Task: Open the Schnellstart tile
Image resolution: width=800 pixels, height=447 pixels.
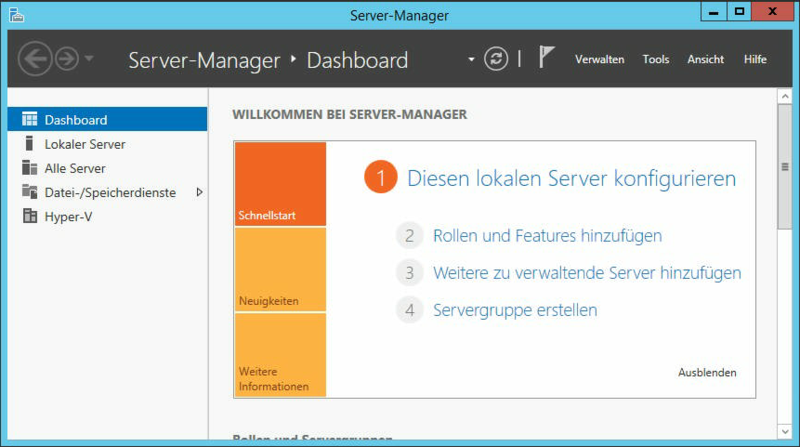Action: [280, 184]
